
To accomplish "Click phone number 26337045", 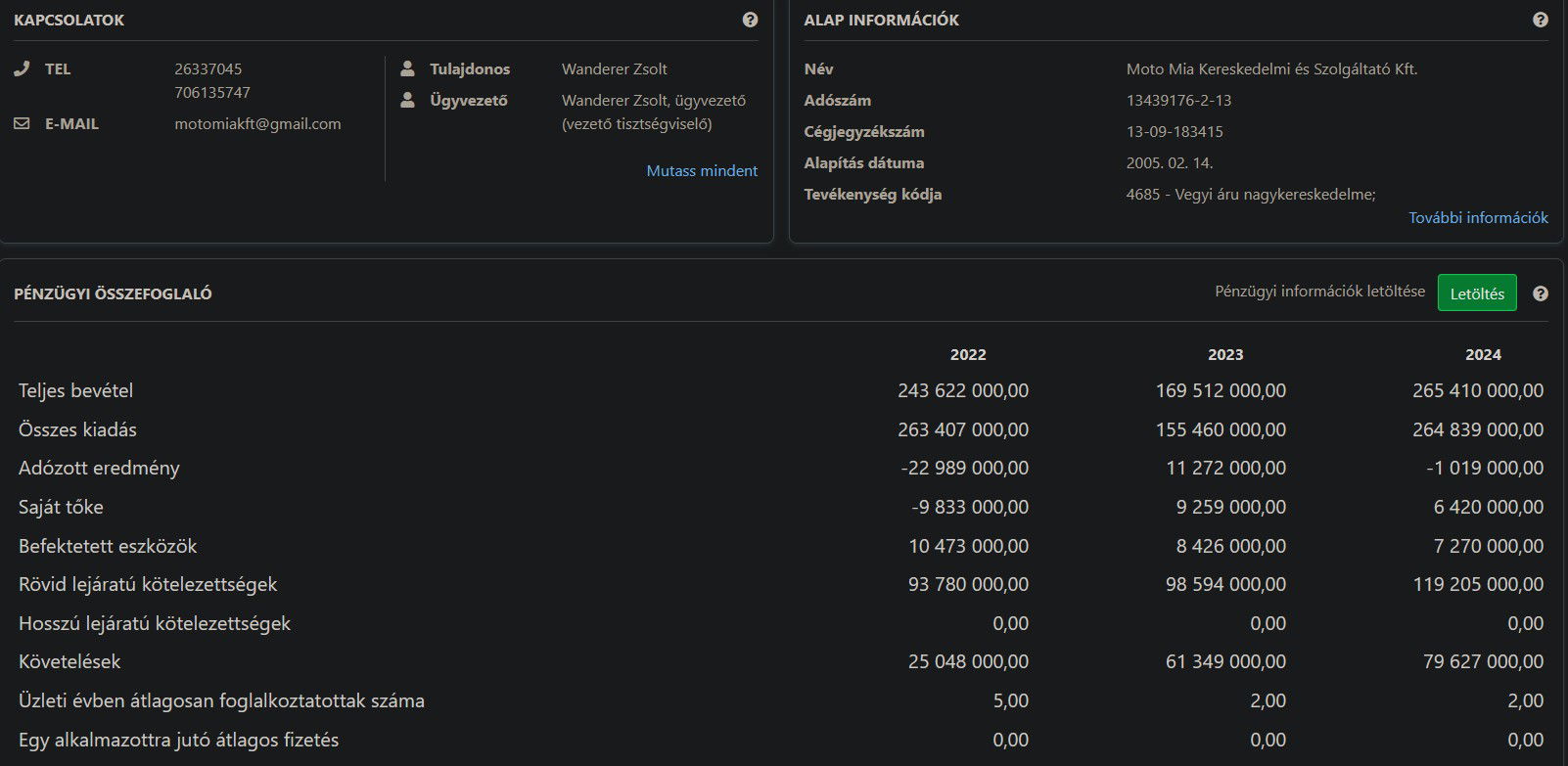I will [x=208, y=68].
